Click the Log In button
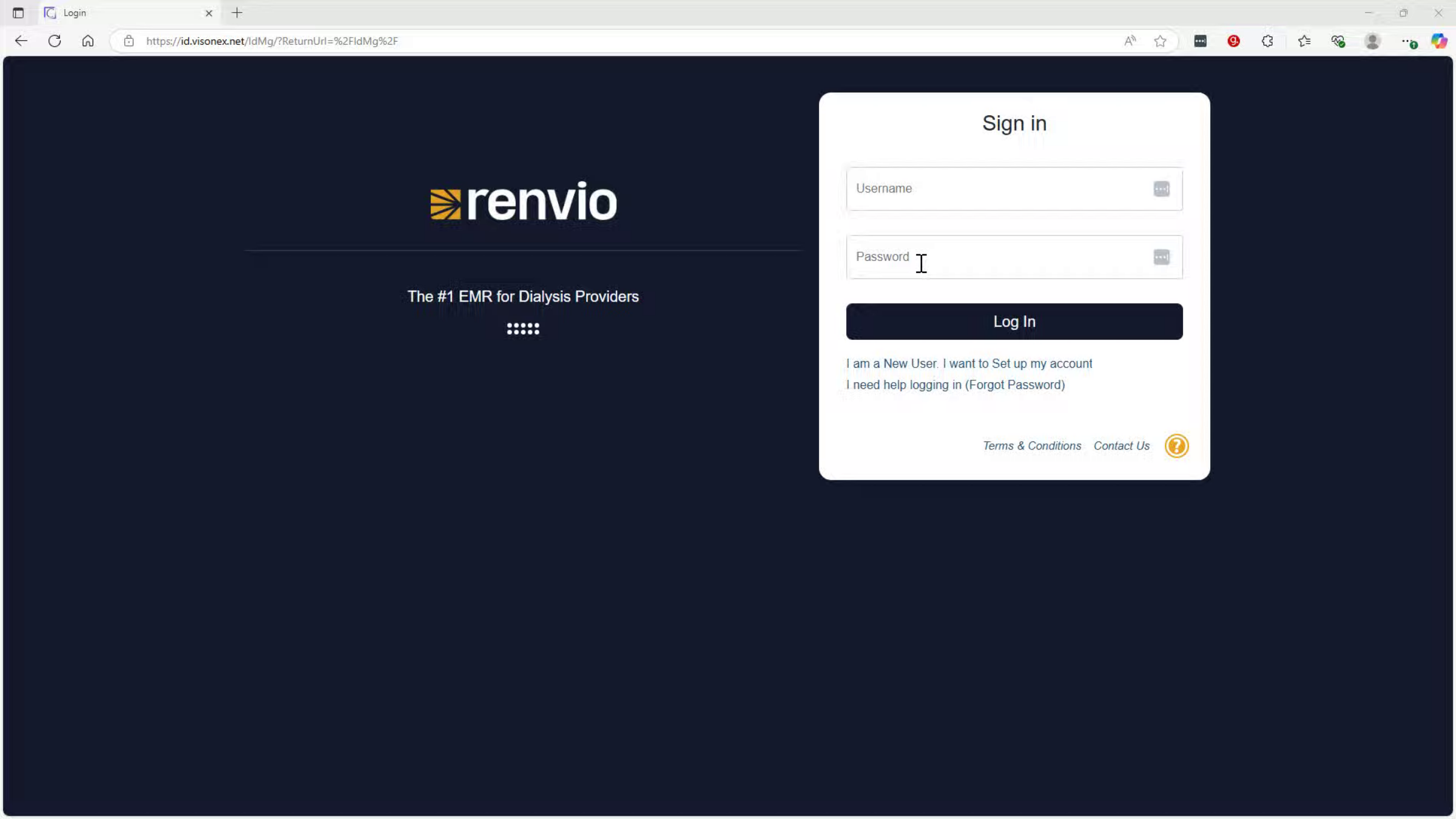This screenshot has height=819, width=1456. click(1014, 322)
